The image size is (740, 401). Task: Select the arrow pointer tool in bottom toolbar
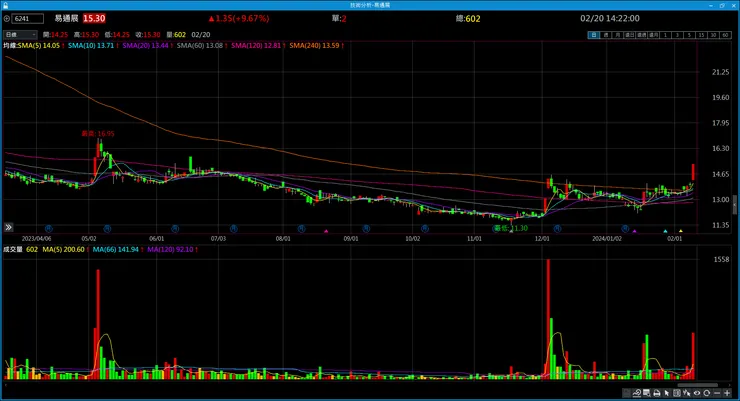[667, 393]
